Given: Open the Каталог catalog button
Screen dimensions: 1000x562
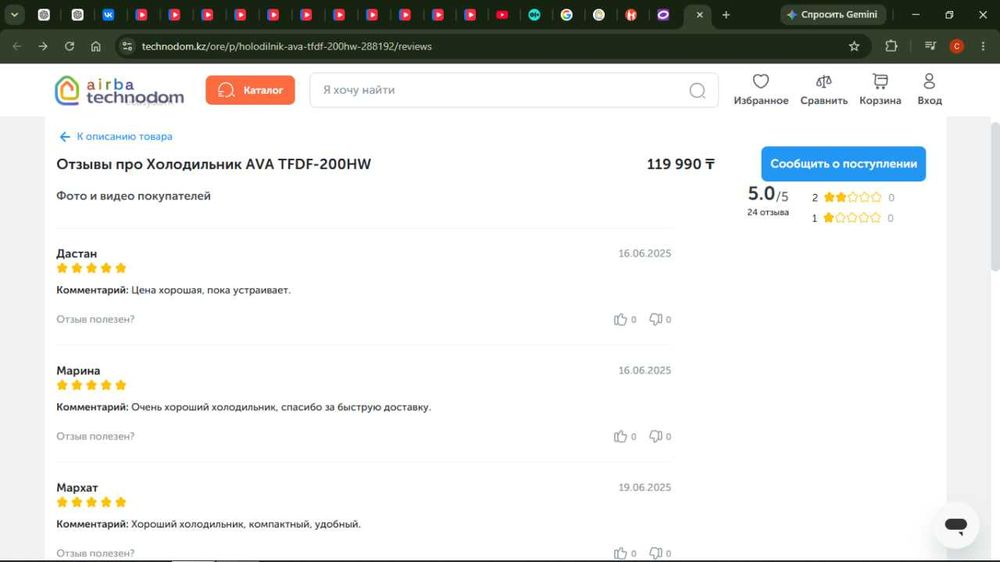Looking at the screenshot, I should 250,90.
